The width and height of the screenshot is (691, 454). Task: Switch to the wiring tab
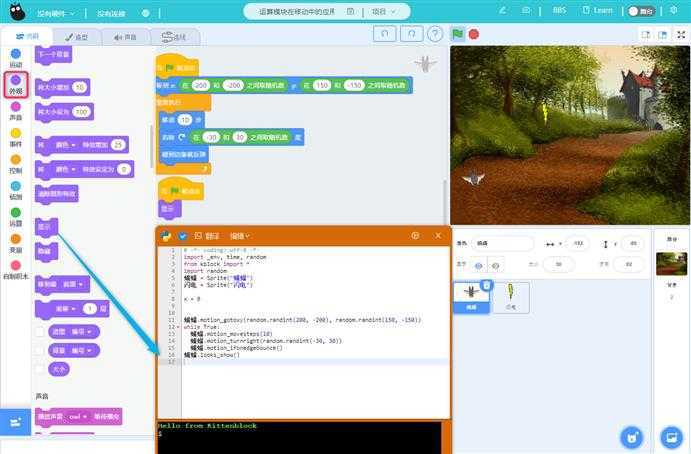[x=175, y=37]
